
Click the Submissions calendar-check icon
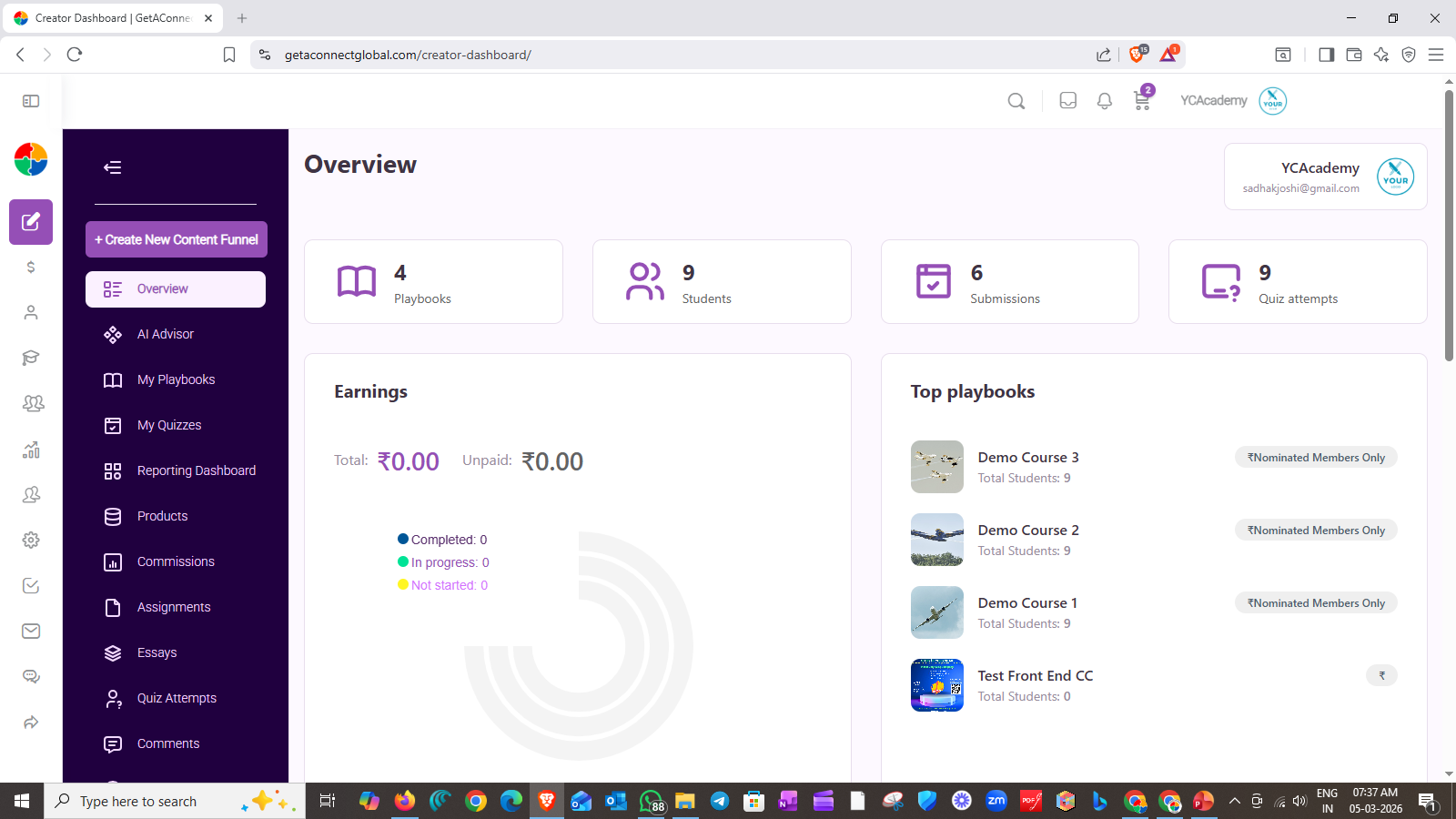click(934, 281)
